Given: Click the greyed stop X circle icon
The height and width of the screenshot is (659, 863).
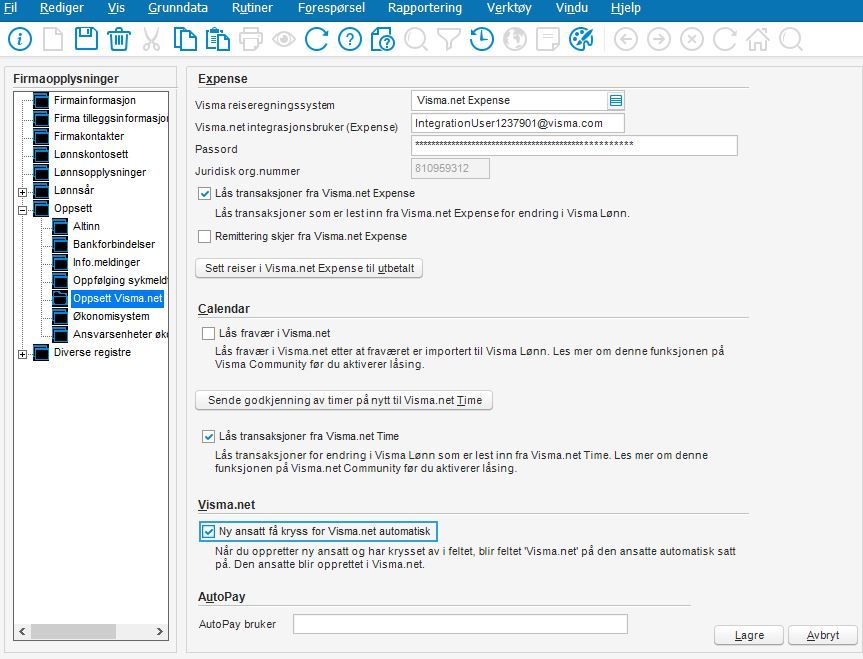Looking at the screenshot, I should point(692,40).
